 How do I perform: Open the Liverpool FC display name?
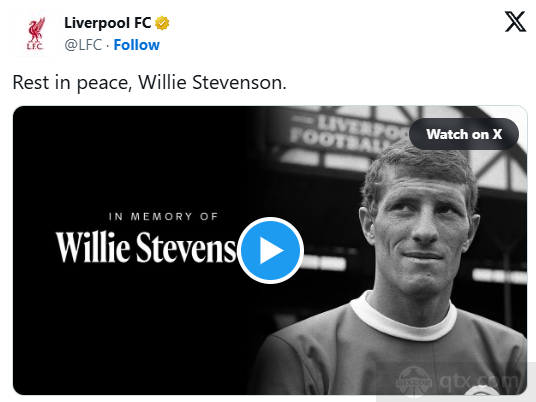pyautogui.click(x=107, y=23)
